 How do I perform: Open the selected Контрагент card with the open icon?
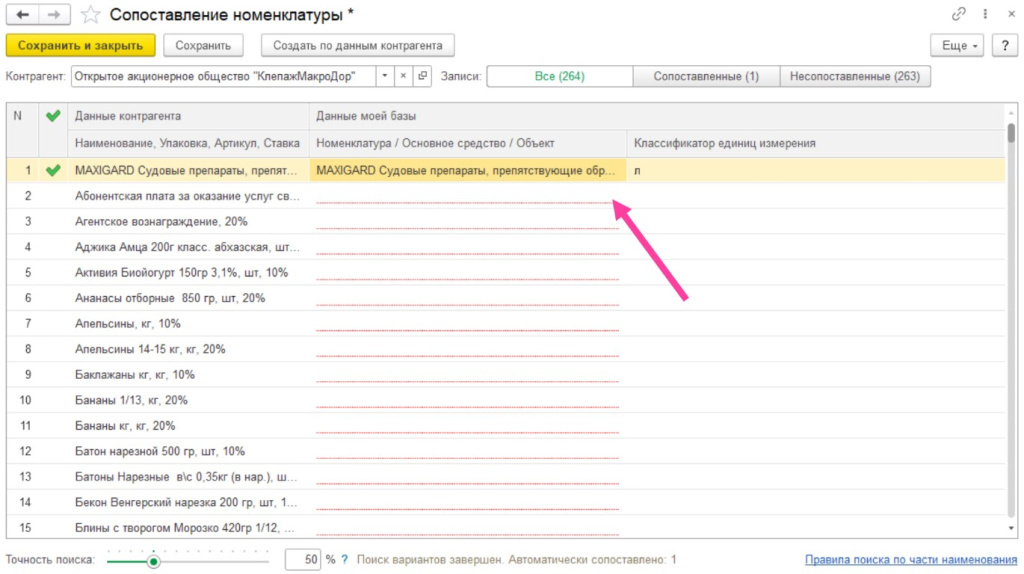coord(422,76)
